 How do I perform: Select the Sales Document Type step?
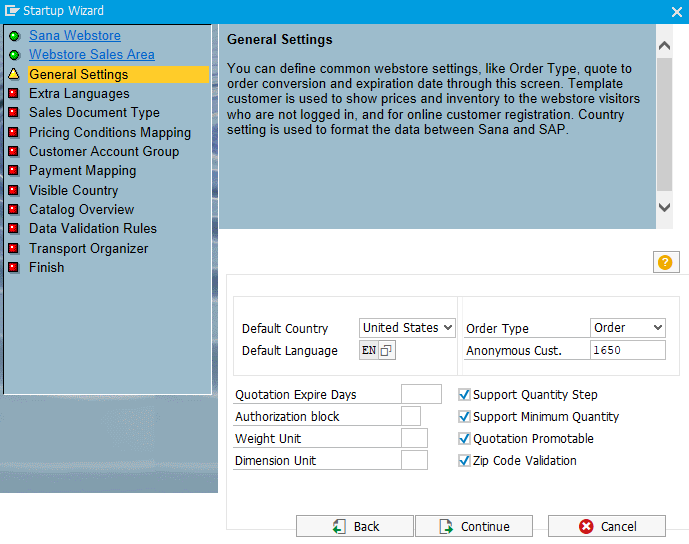94,113
